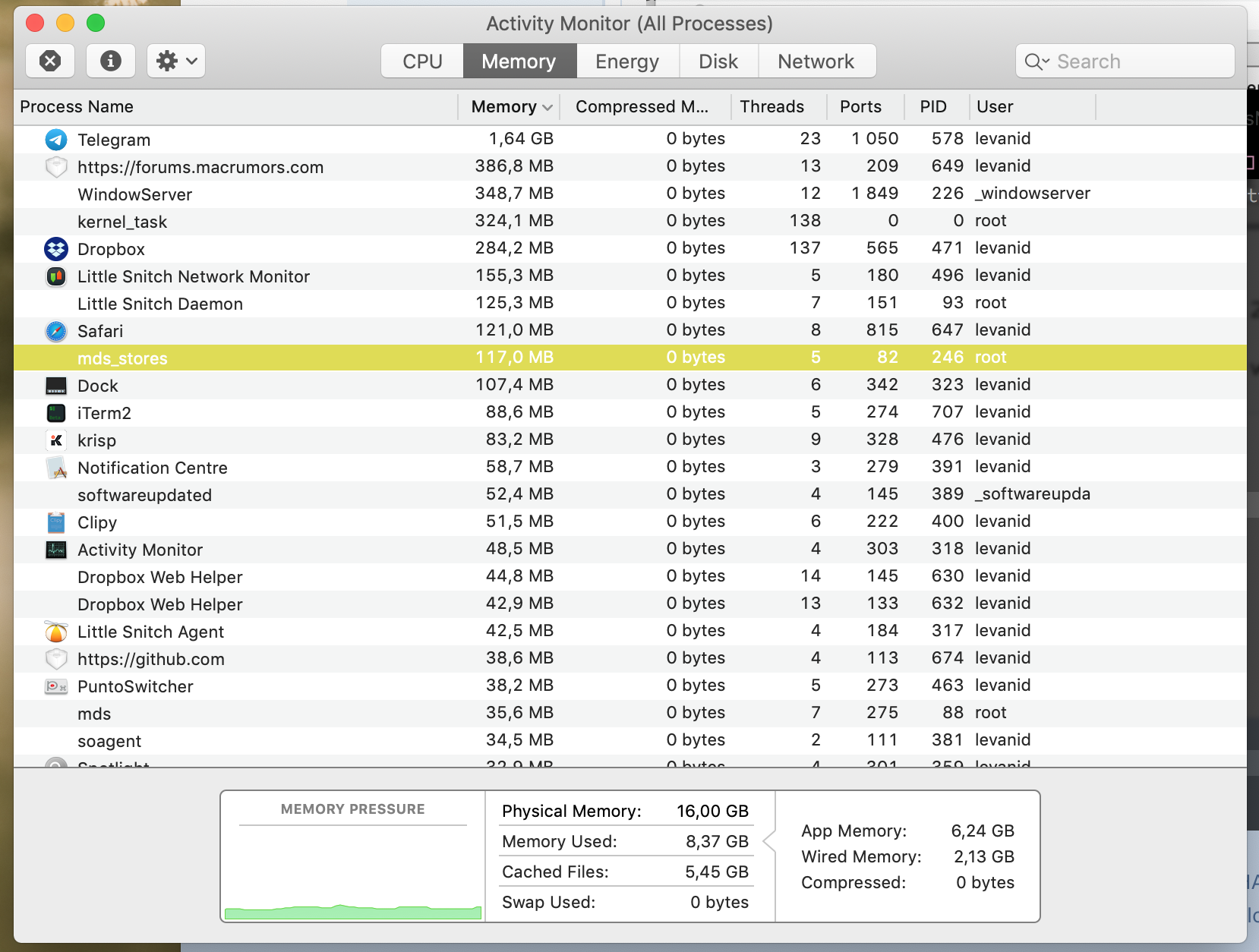Click the iTerm2 terminal icon
The image size is (1259, 952).
[56, 413]
